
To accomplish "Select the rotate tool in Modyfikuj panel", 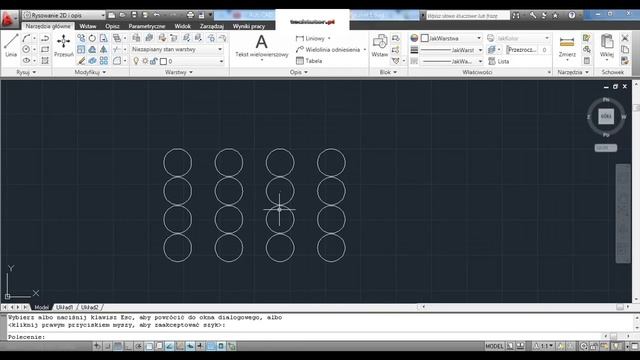I will [x=93, y=38].
